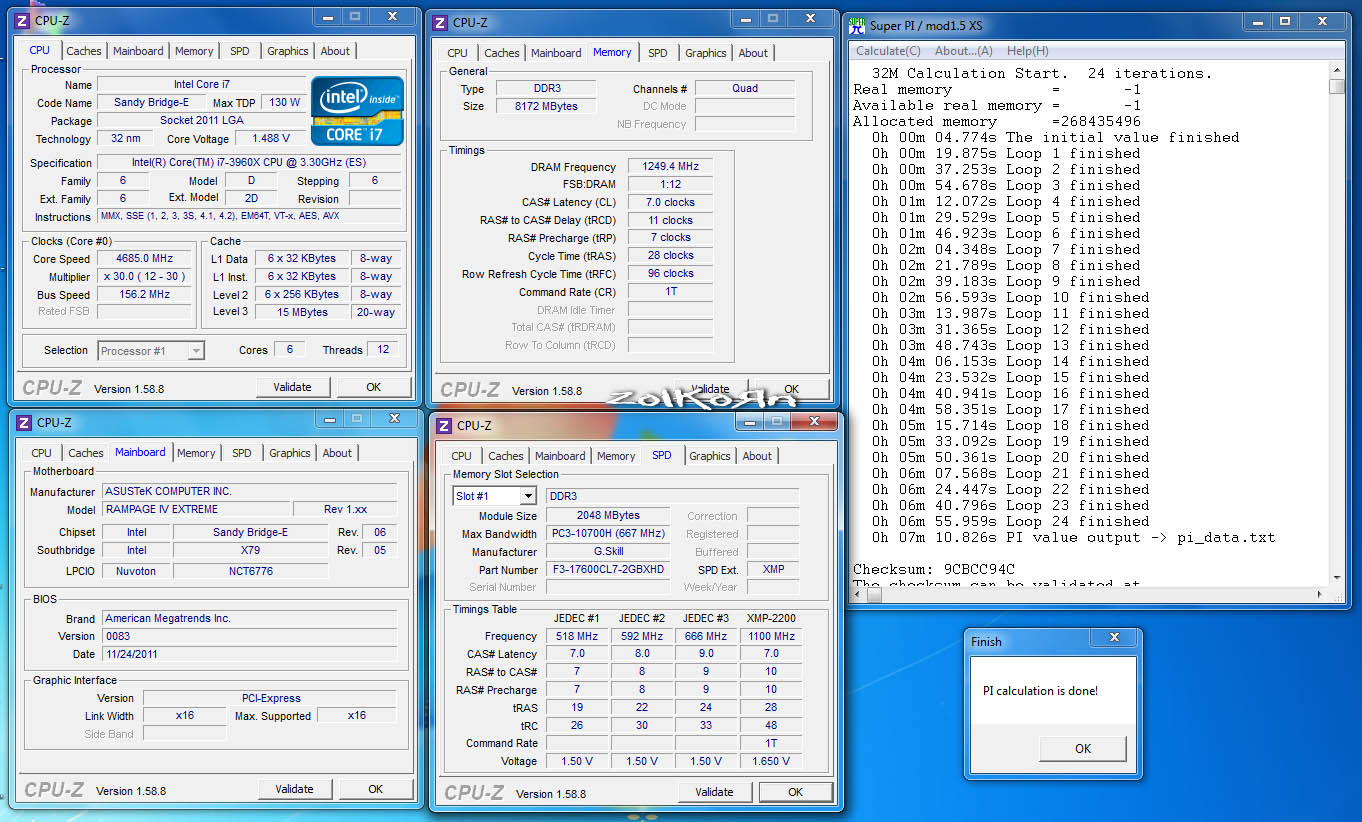Select Mainboard tab in the SPD window
Image resolution: width=1362 pixels, height=822 pixels.
click(x=560, y=456)
